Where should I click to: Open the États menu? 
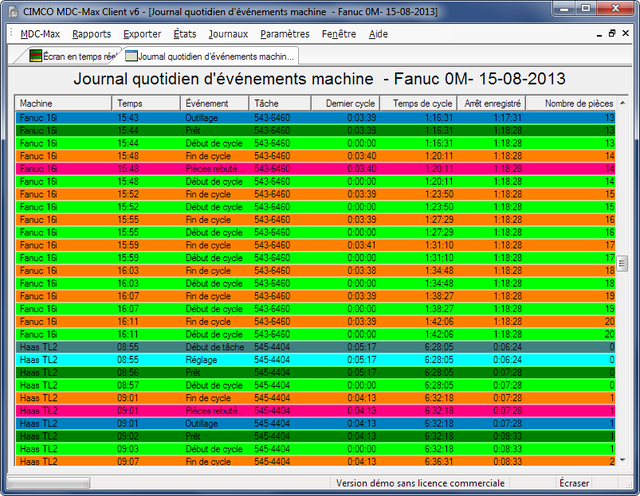click(184, 34)
